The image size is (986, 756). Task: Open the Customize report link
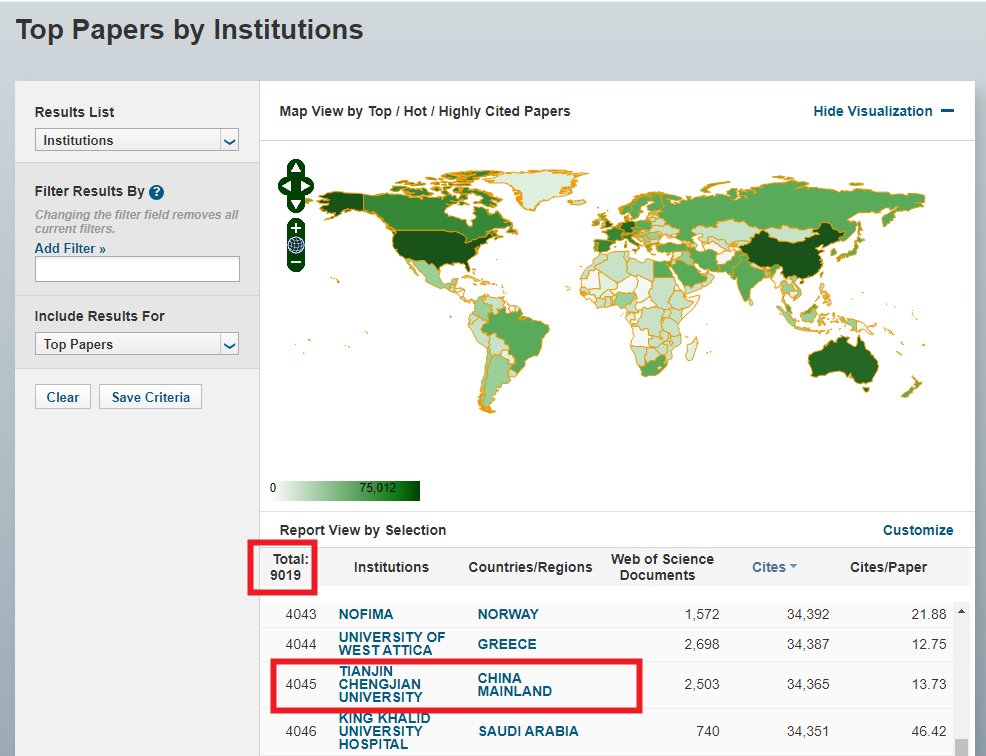(917, 530)
